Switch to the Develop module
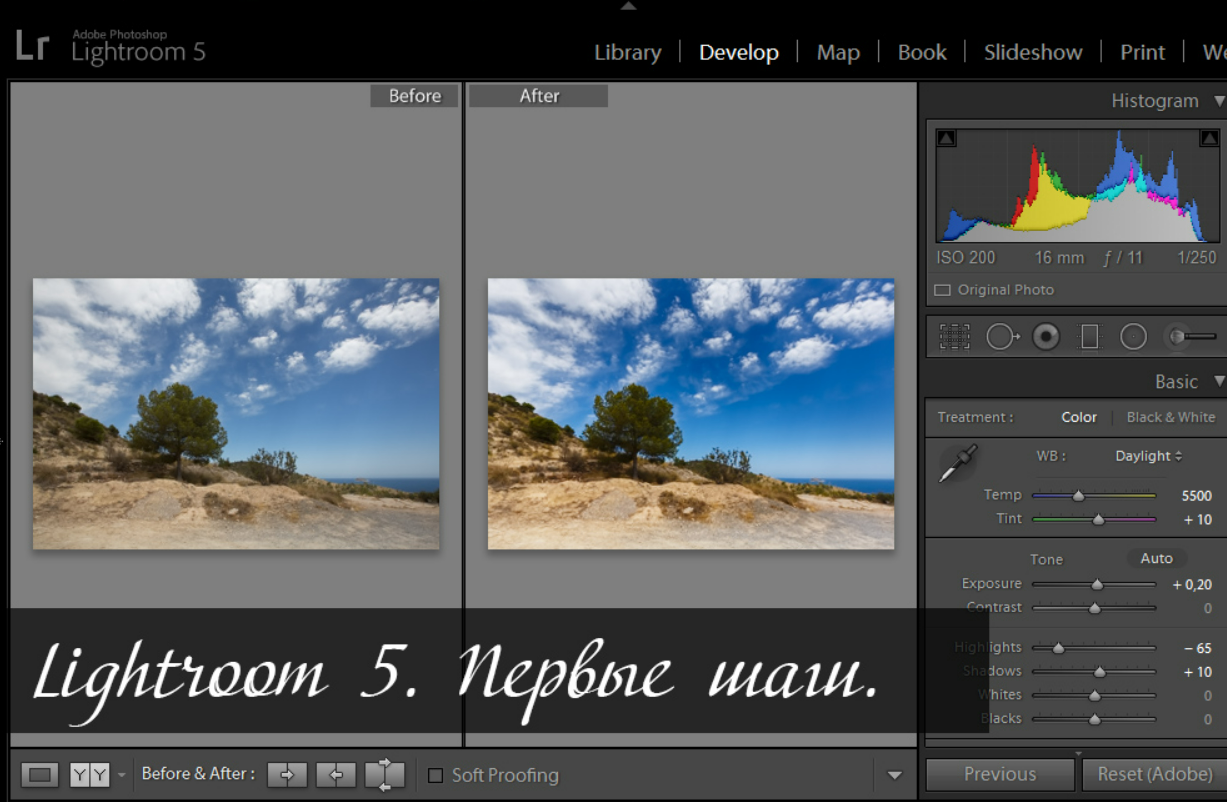The image size is (1227, 802). 739,52
